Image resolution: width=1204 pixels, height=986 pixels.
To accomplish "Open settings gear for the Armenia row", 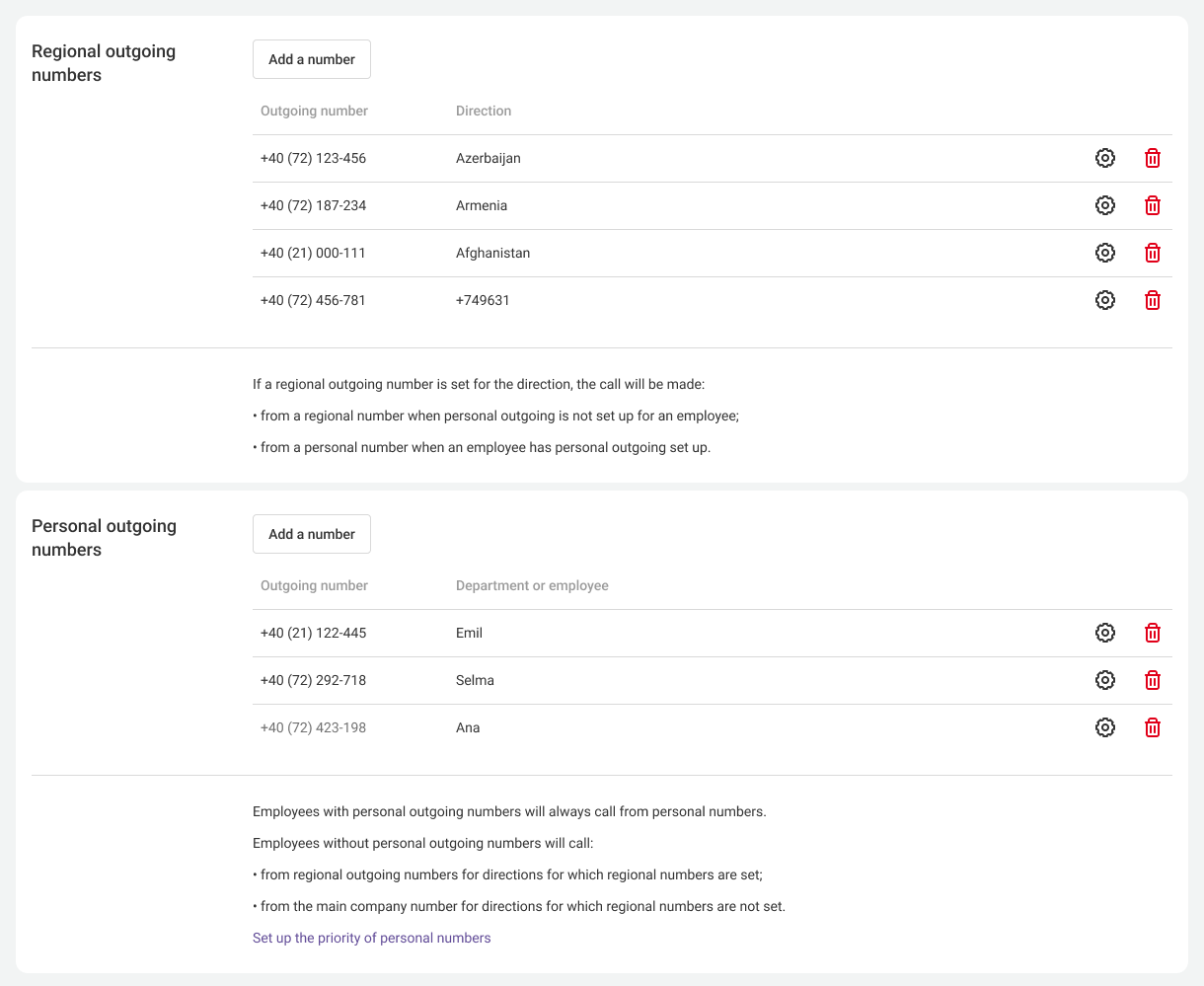I will click(x=1105, y=205).
